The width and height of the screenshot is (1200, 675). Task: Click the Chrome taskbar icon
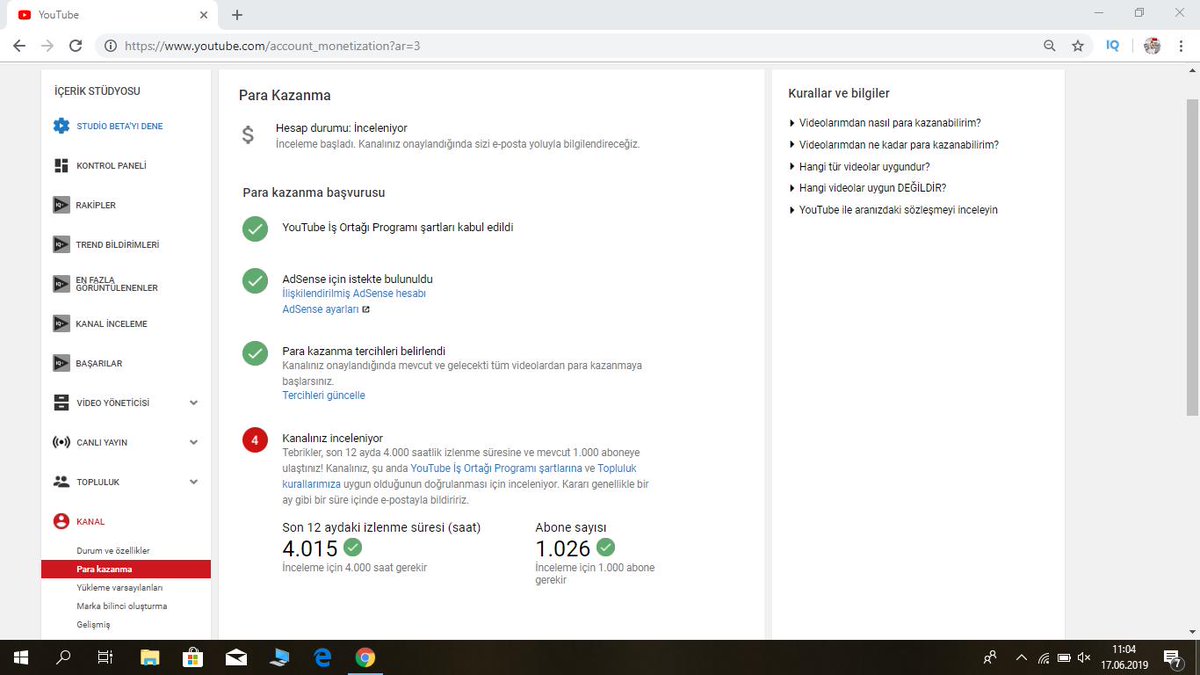click(x=365, y=657)
